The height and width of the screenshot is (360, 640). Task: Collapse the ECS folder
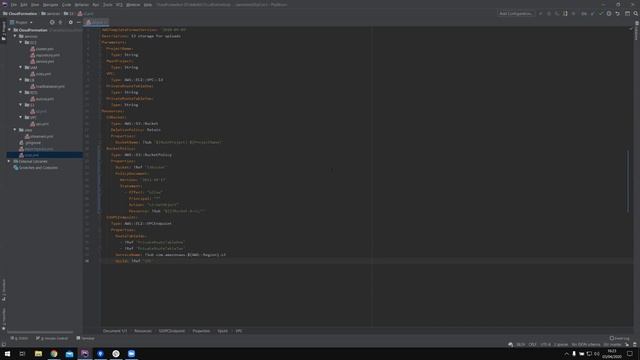(x=21, y=42)
